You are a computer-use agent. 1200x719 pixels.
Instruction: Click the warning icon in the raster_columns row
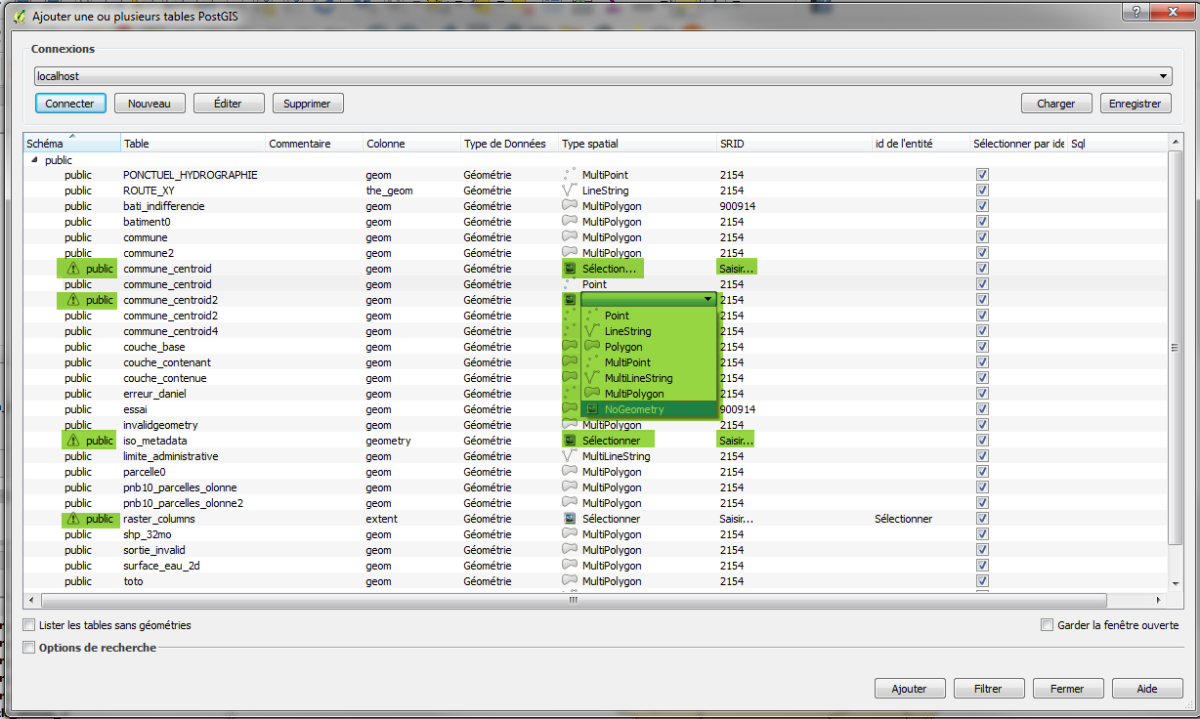[72, 519]
